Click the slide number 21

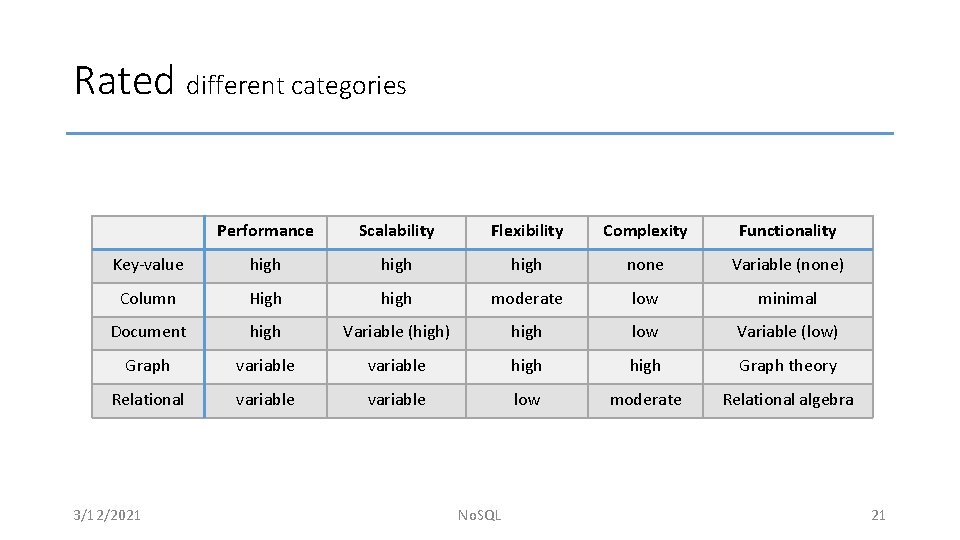click(878, 515)
